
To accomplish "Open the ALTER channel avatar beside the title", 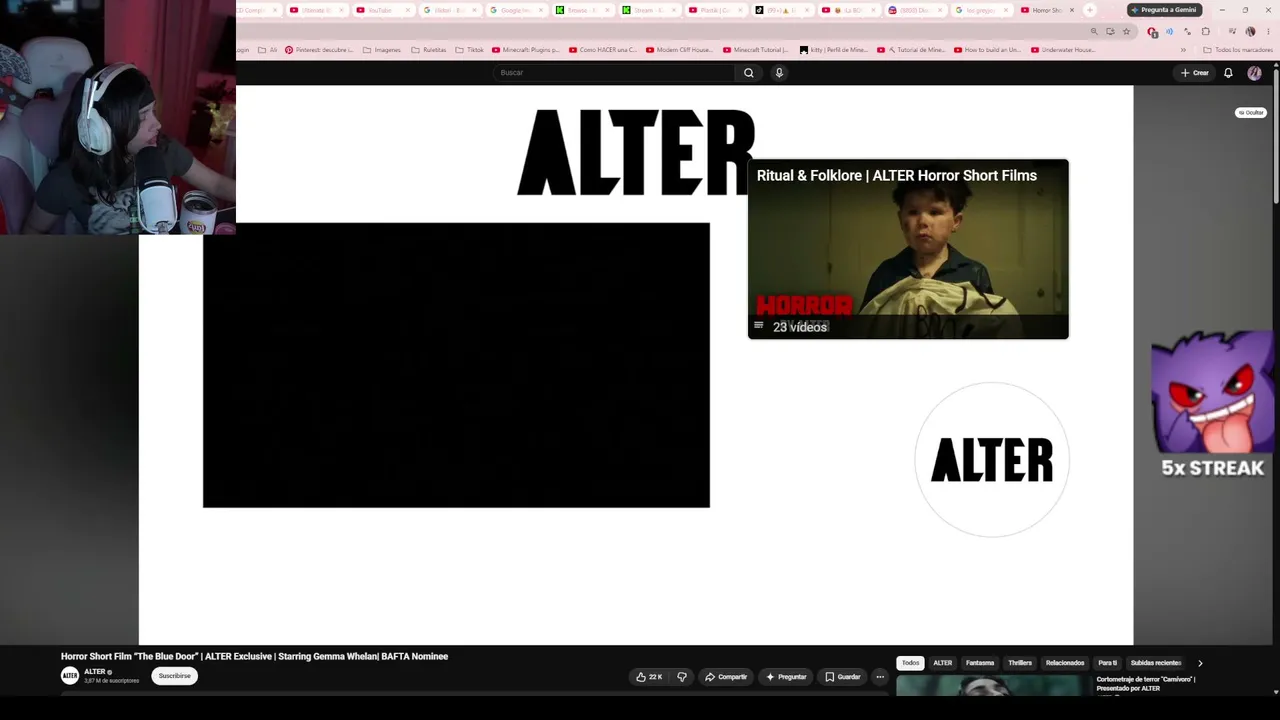I will pyautogui.click(x=70, y=676).
